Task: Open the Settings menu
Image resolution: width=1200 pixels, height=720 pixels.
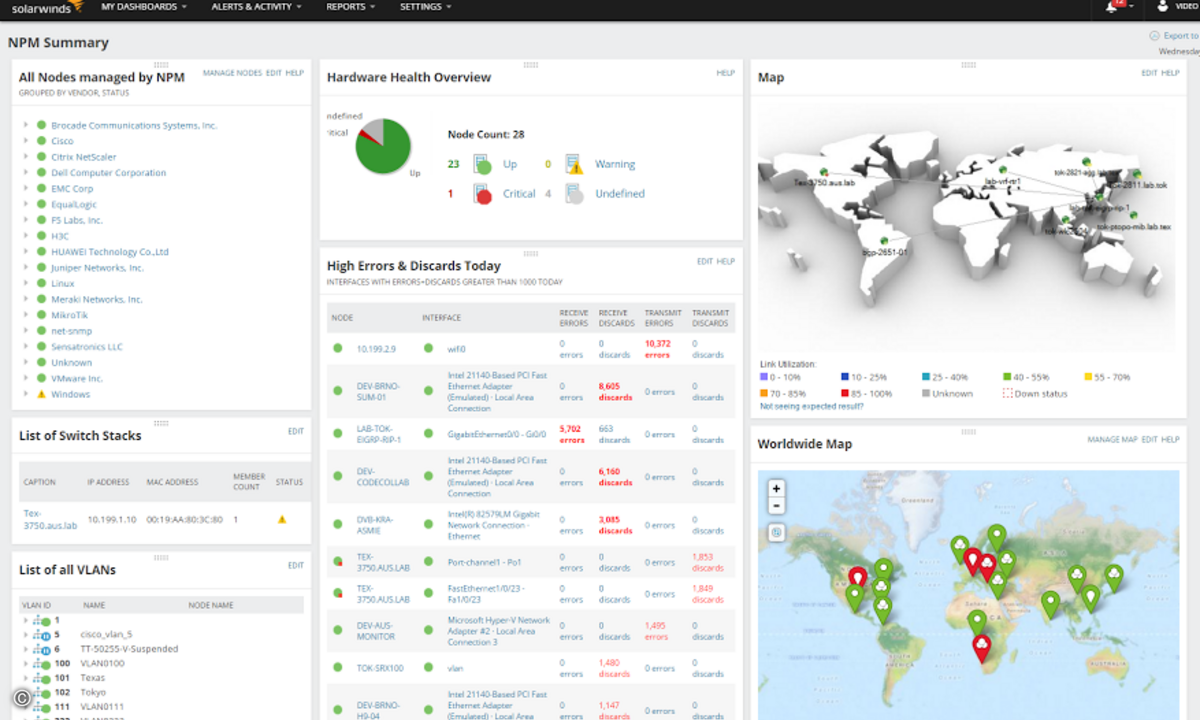Action: coord(425,6)
